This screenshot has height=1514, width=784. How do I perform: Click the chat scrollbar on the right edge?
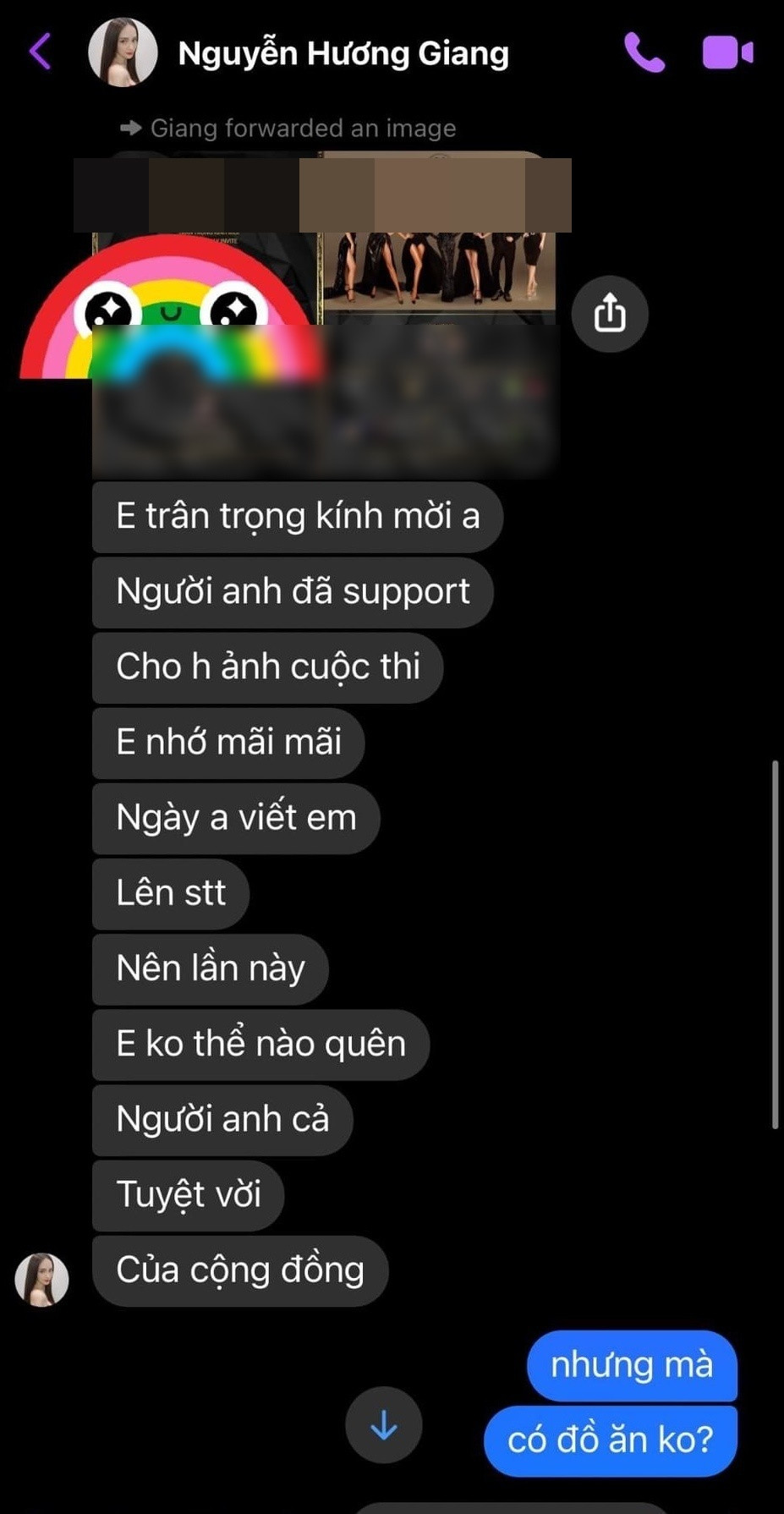coord(776,945)
